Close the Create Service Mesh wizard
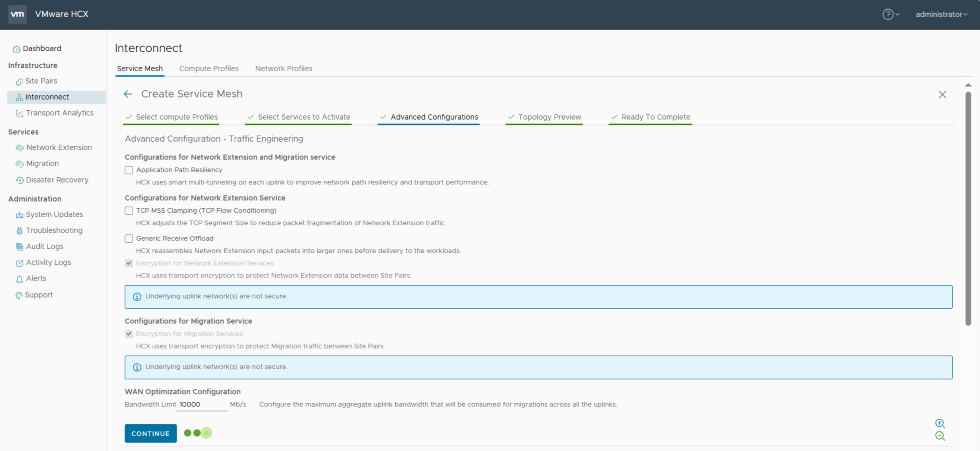Image resolution: width=980 pixels, height=451 pixels. [942, 94]
